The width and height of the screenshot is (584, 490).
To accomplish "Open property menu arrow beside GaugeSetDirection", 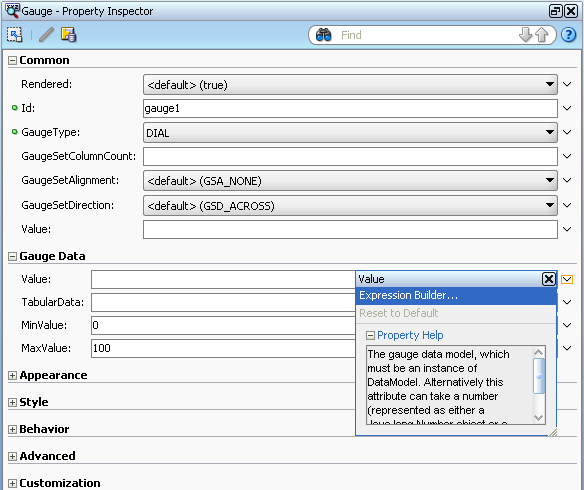I will click(x=567, y=205).
